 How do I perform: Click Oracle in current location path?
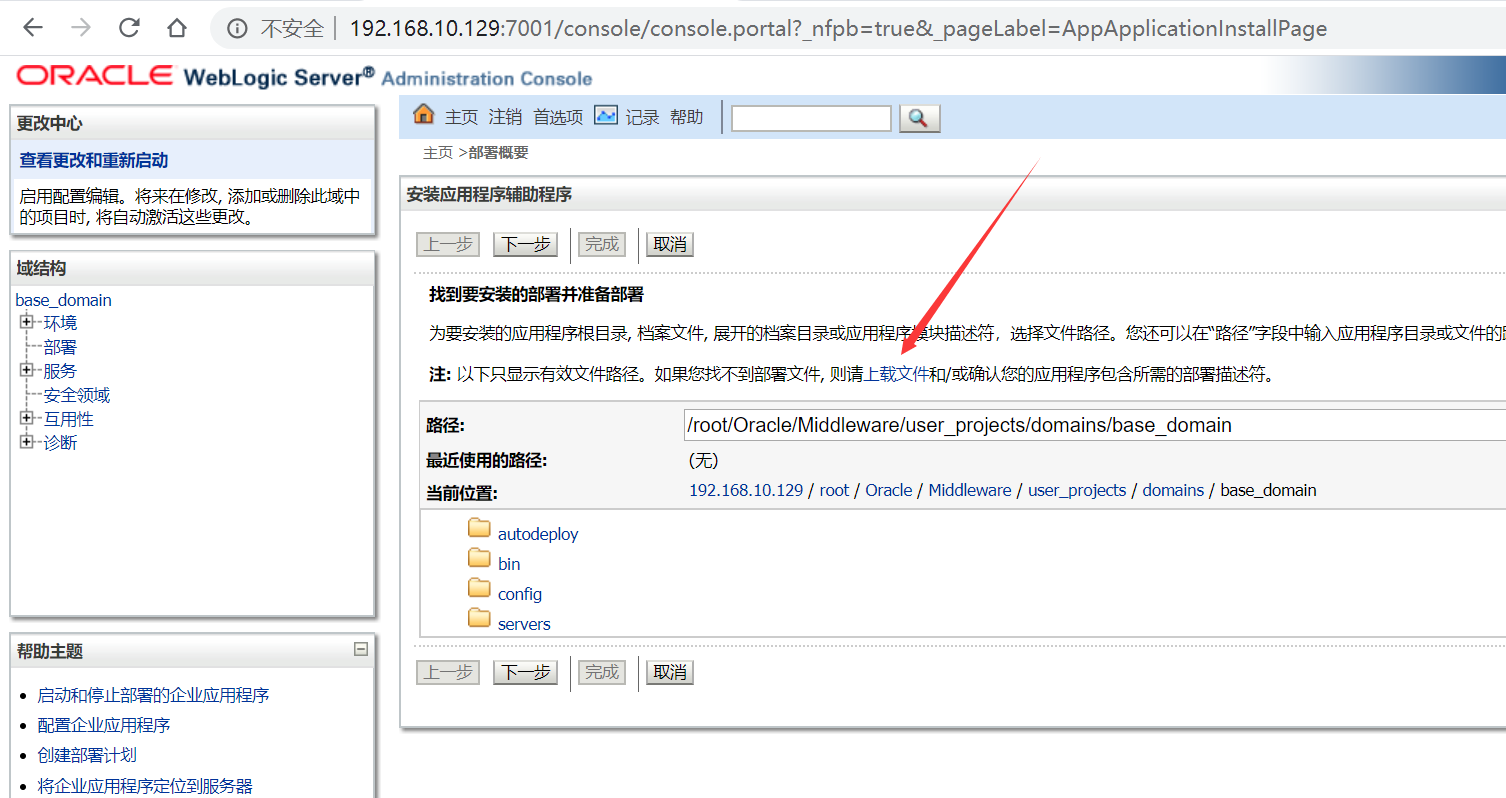[x=889, y=490]
